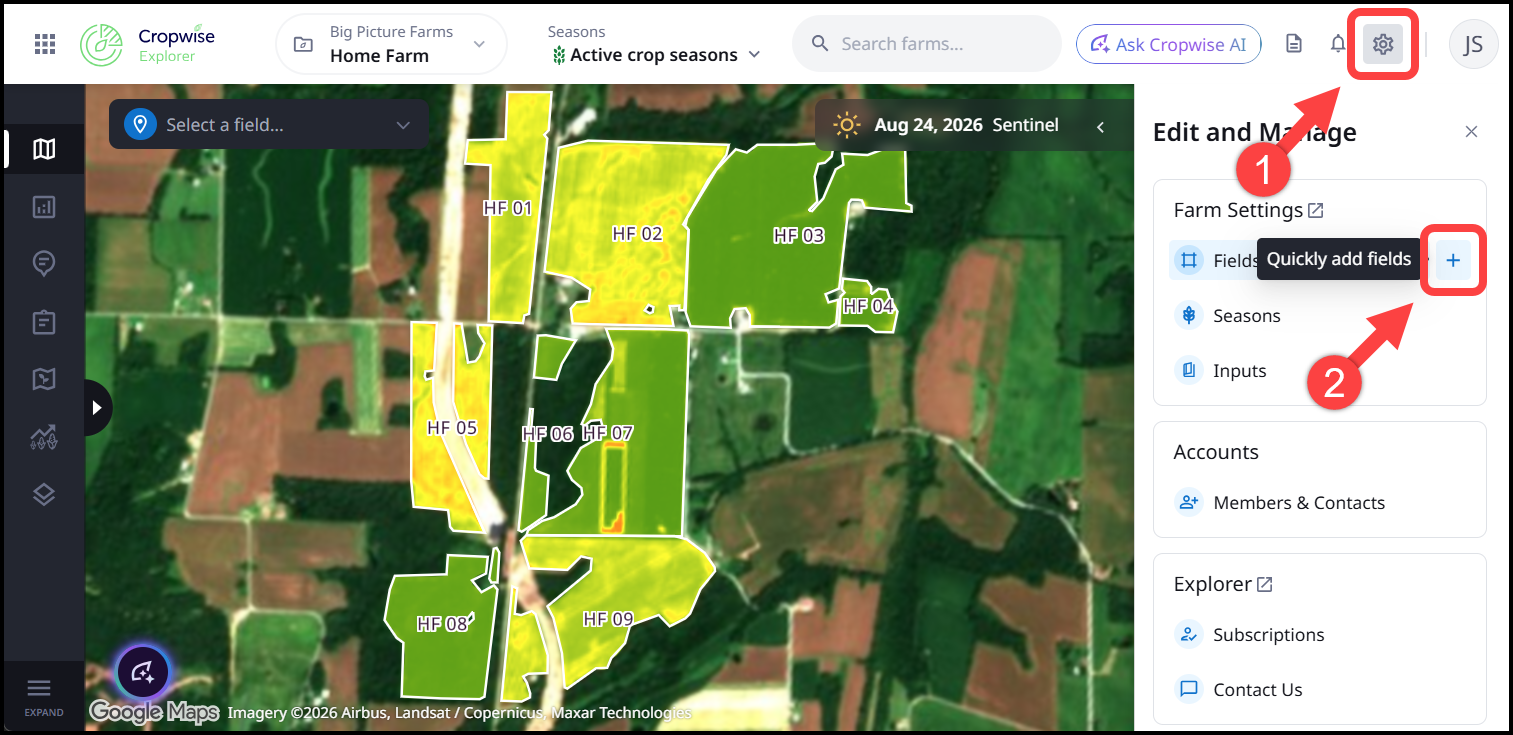Viewport: 1513px width, 735px height.
Task: Open the layers sidebar icon
Action: [44, 494]
